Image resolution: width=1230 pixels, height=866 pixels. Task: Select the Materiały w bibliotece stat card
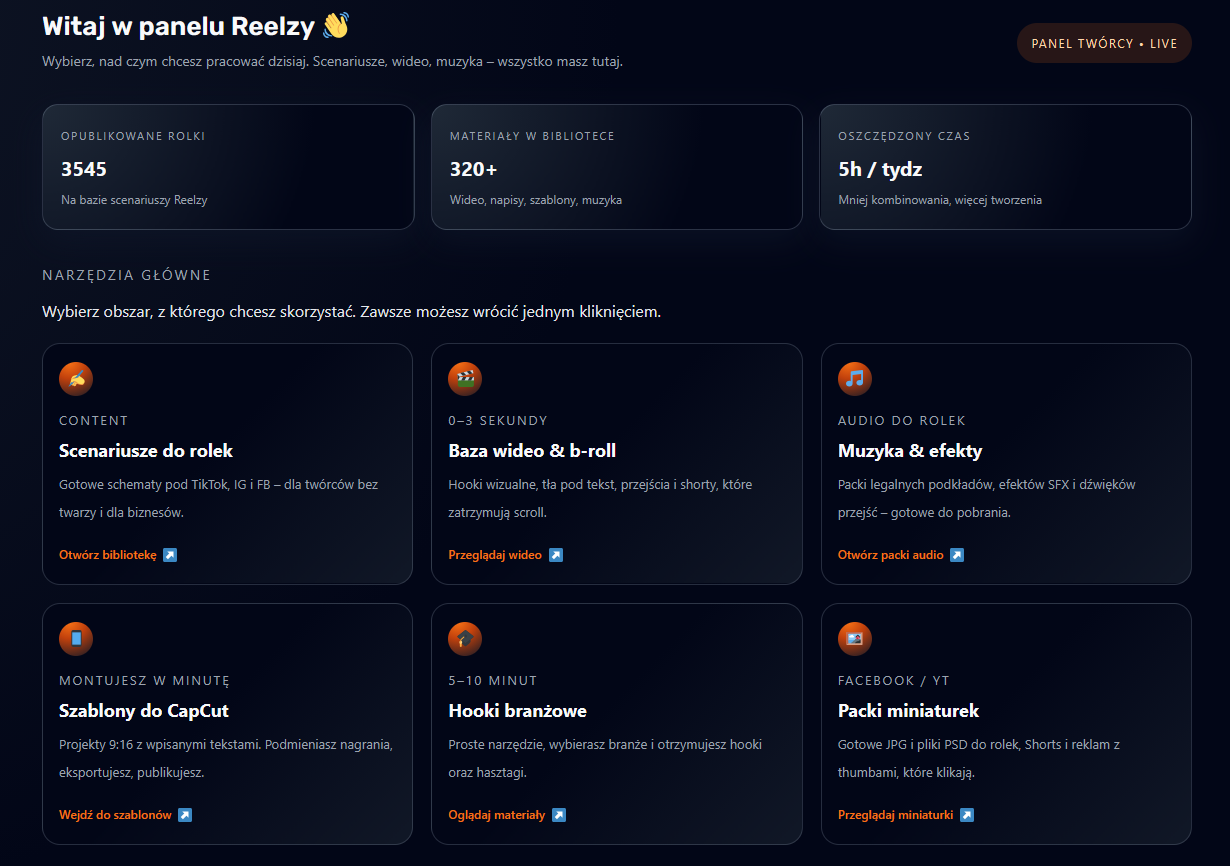(616, 167)
